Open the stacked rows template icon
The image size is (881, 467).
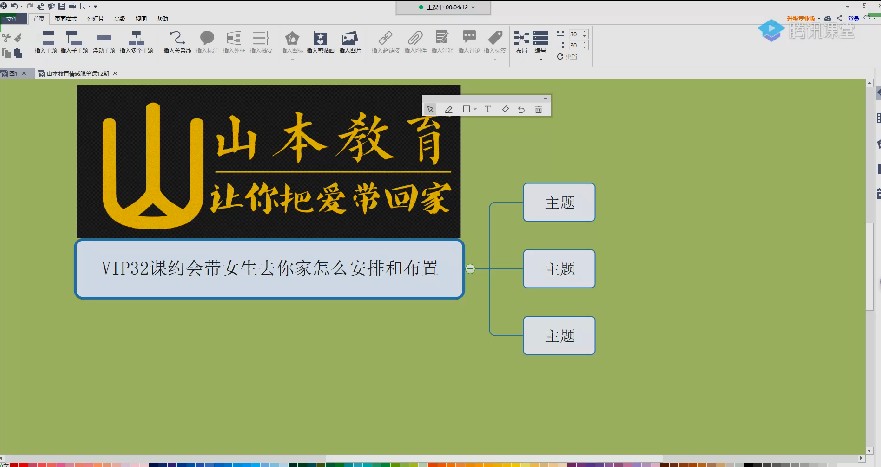coord(541,38)
